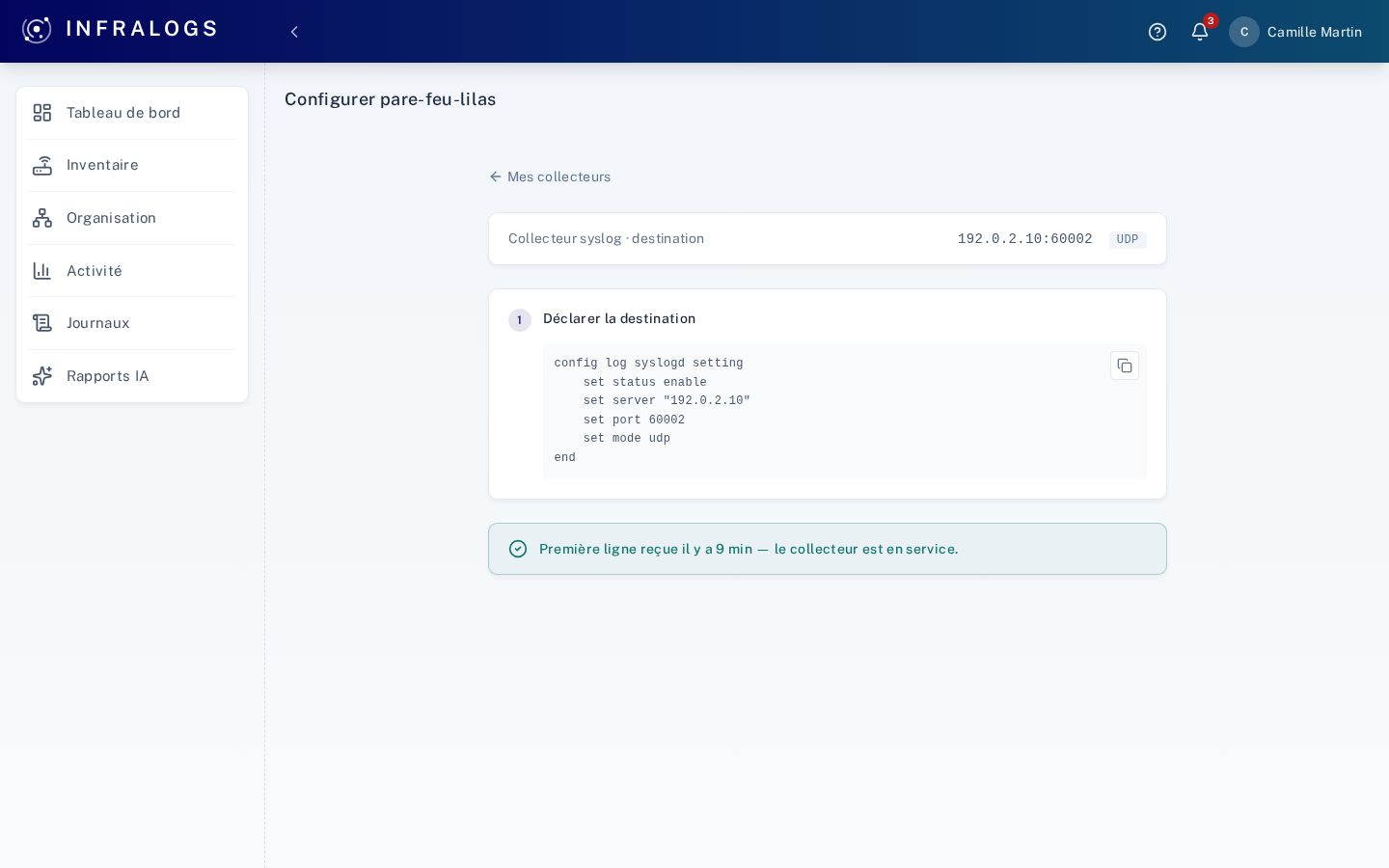Click the destination address 192.0.2.10:60002
The width and height of the screenshot is (1389, 868).
pyautogui.click(x=1024, y=239)
